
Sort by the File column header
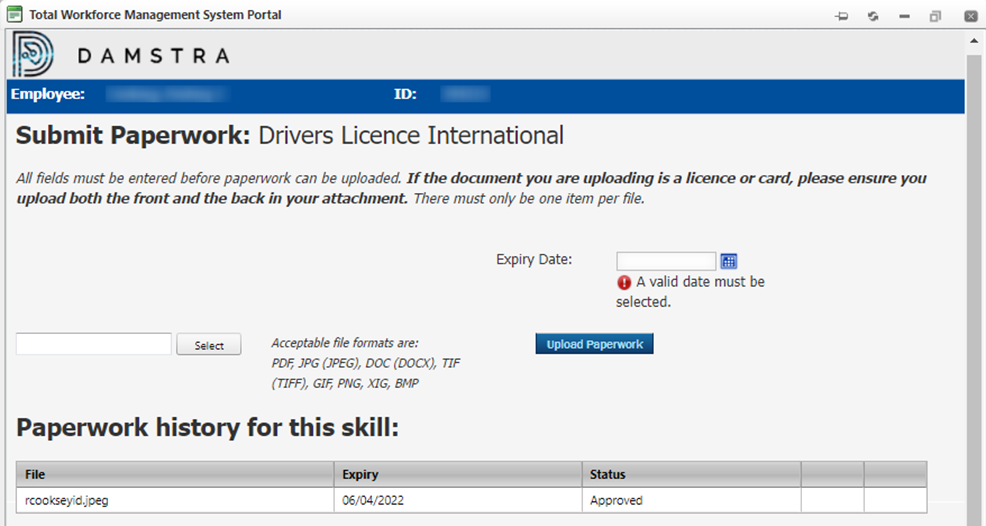[175, 474]
